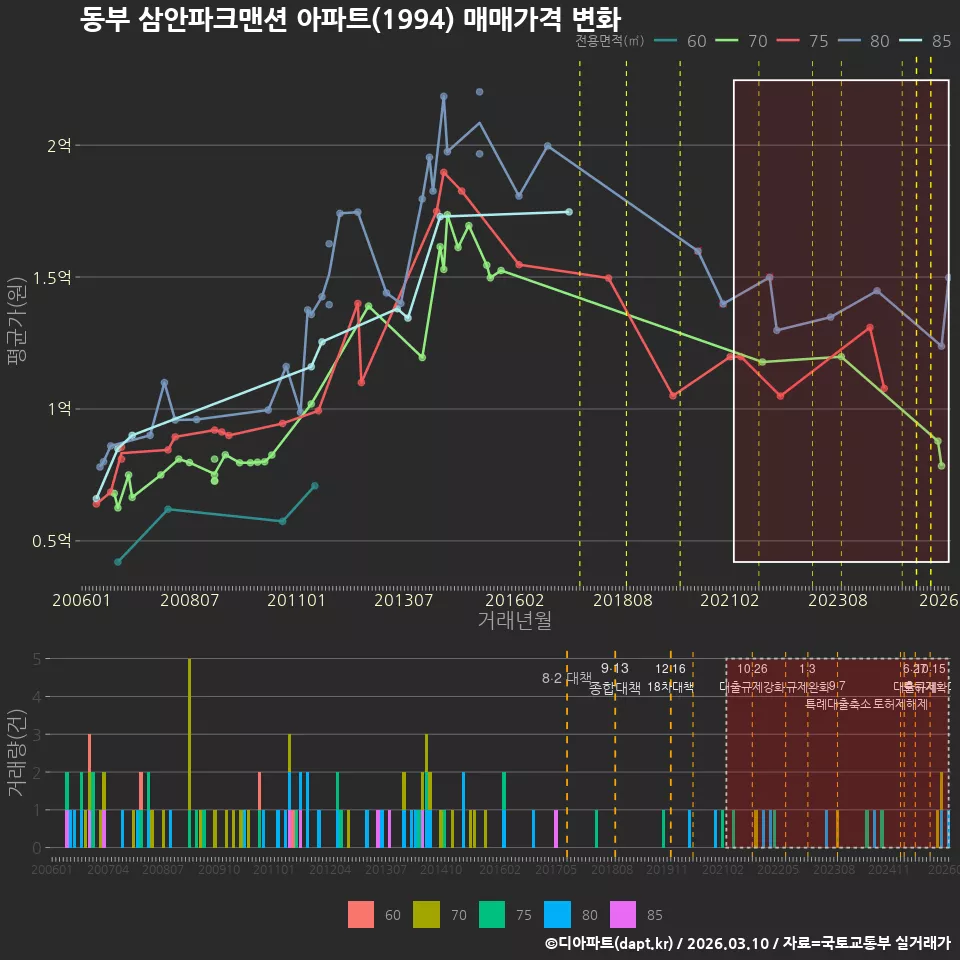
Task: Click the tallest olive volume bar reaching 5
Action: tap(190, 753)
